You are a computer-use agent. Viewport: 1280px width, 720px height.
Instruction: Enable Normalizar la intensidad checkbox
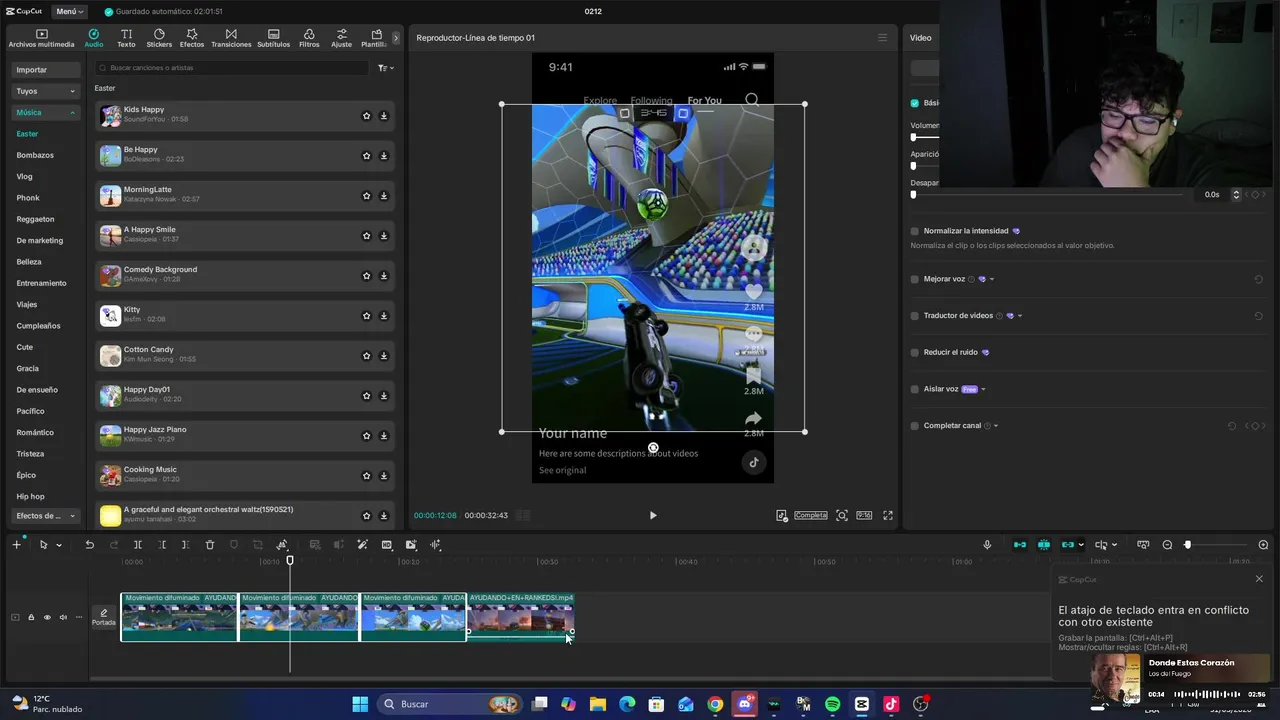click(x=914, y=231)
